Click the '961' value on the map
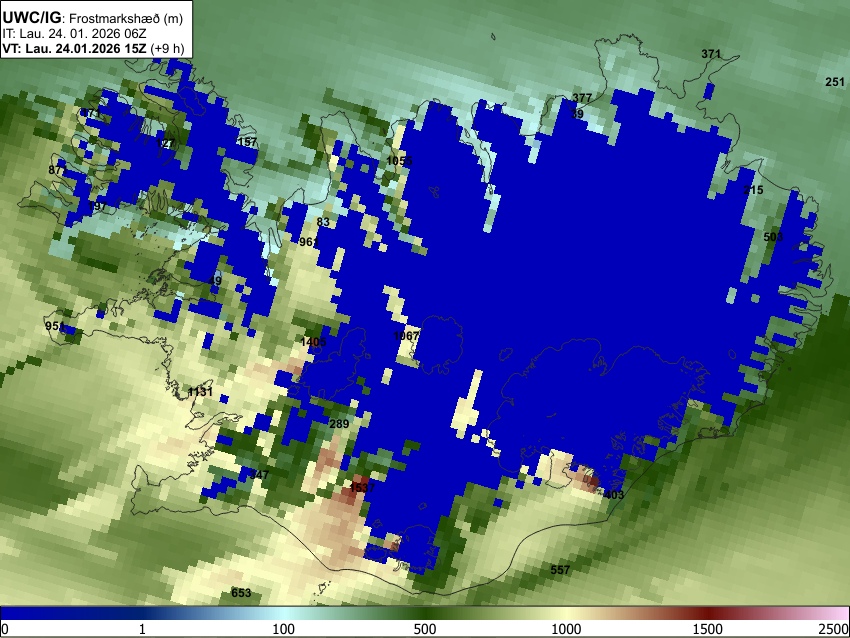The height and width of the screenshot is (638, 850). tap(308, 242)
